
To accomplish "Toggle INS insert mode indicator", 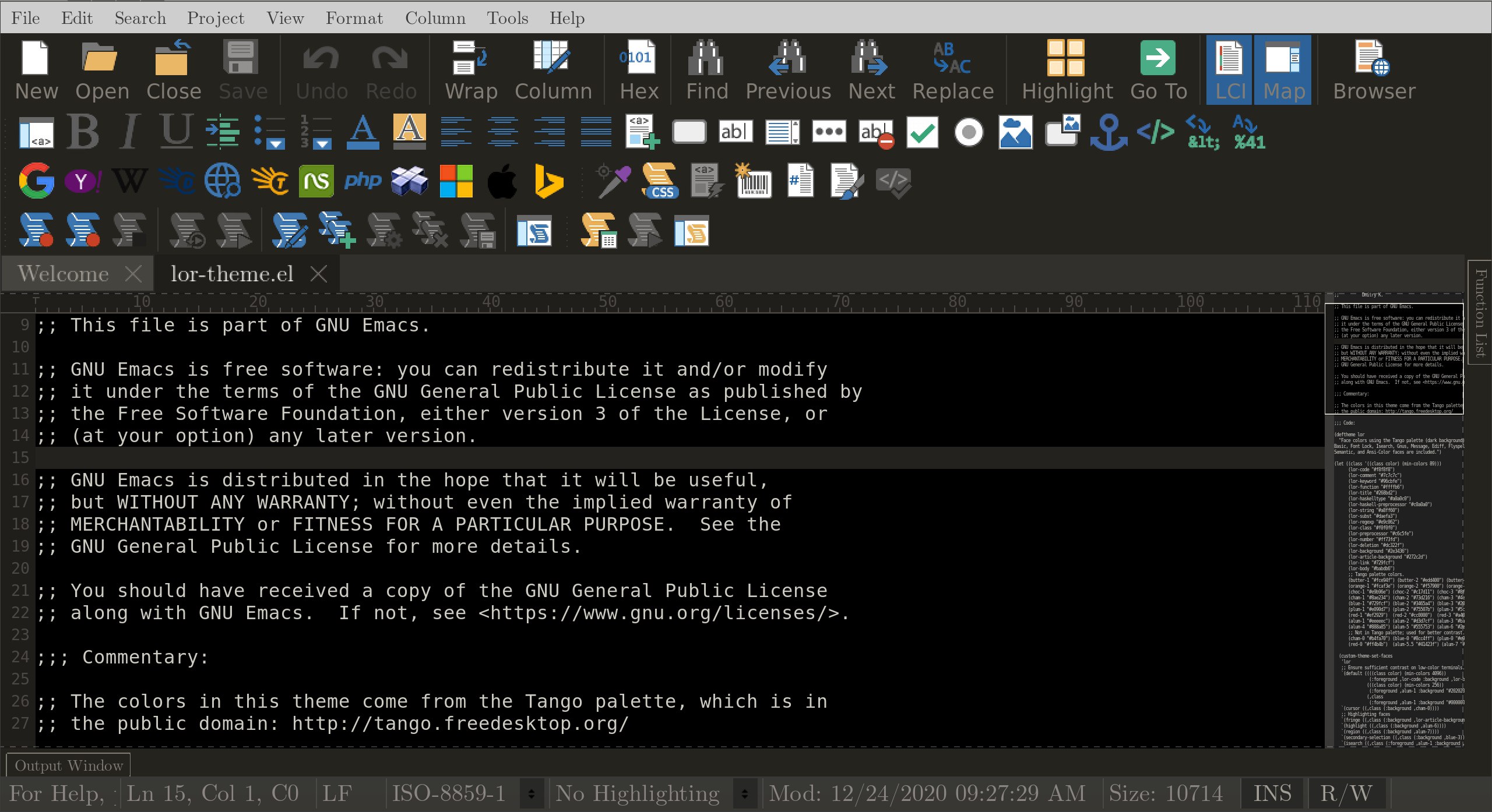I will 1273,793.
